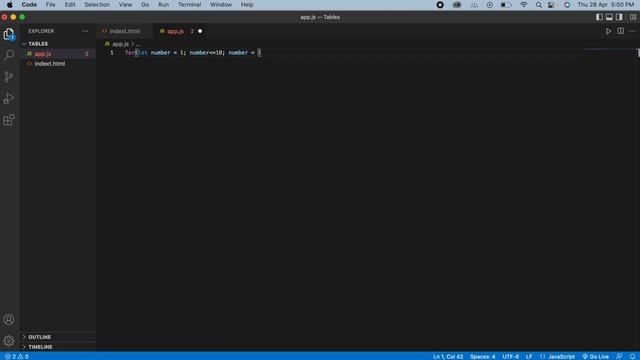Open Control Center in the menu bar
This screenshot has height=360, width=640.
coord(551,5)
